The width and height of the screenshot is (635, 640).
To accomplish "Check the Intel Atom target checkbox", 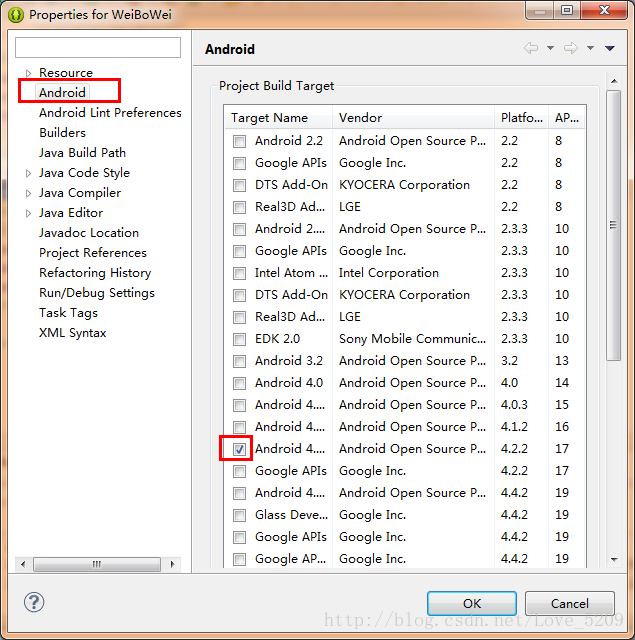I will click(x=239, y=273).
